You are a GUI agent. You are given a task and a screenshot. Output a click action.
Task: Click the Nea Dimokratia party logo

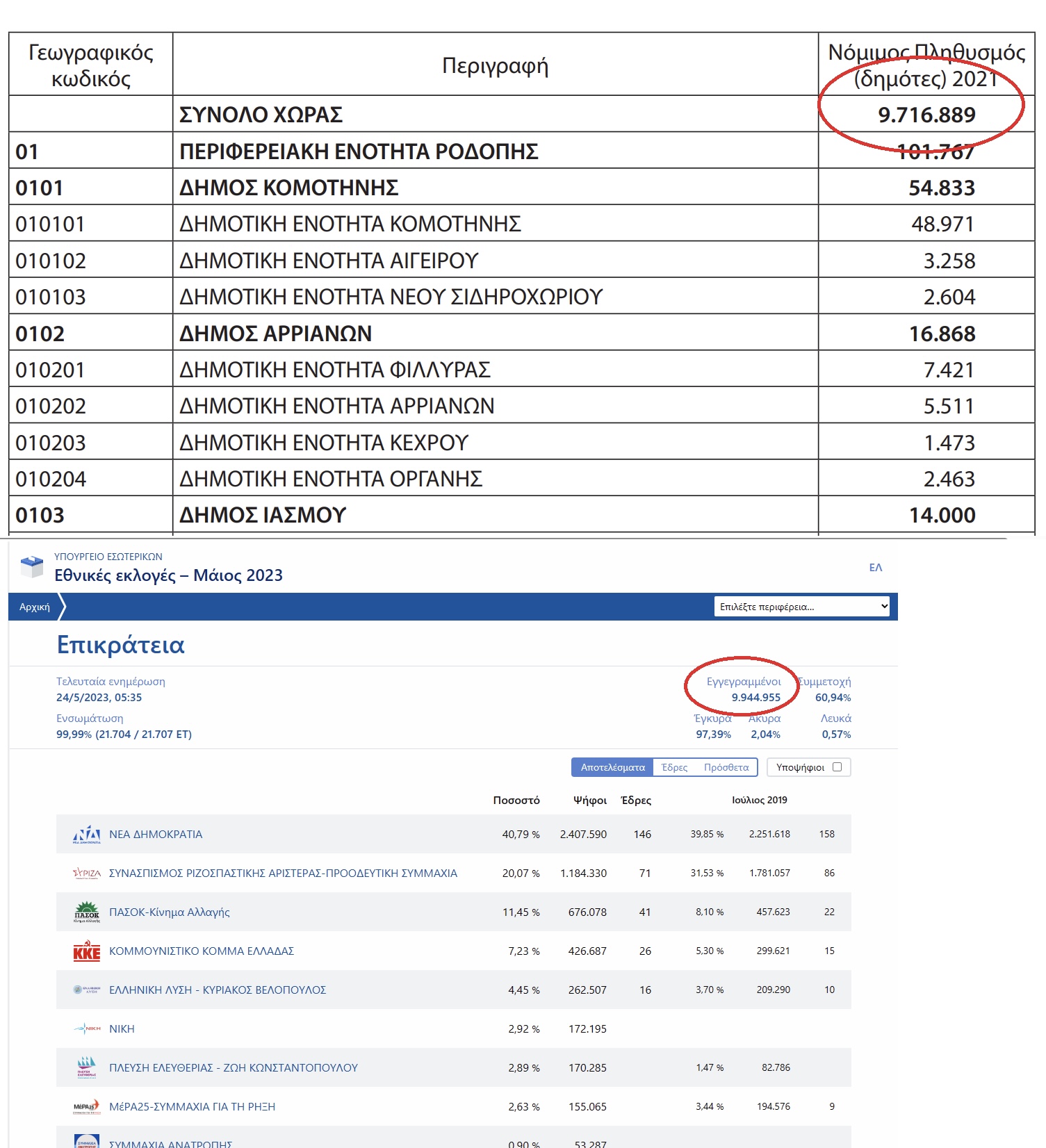tap(87, 835)
